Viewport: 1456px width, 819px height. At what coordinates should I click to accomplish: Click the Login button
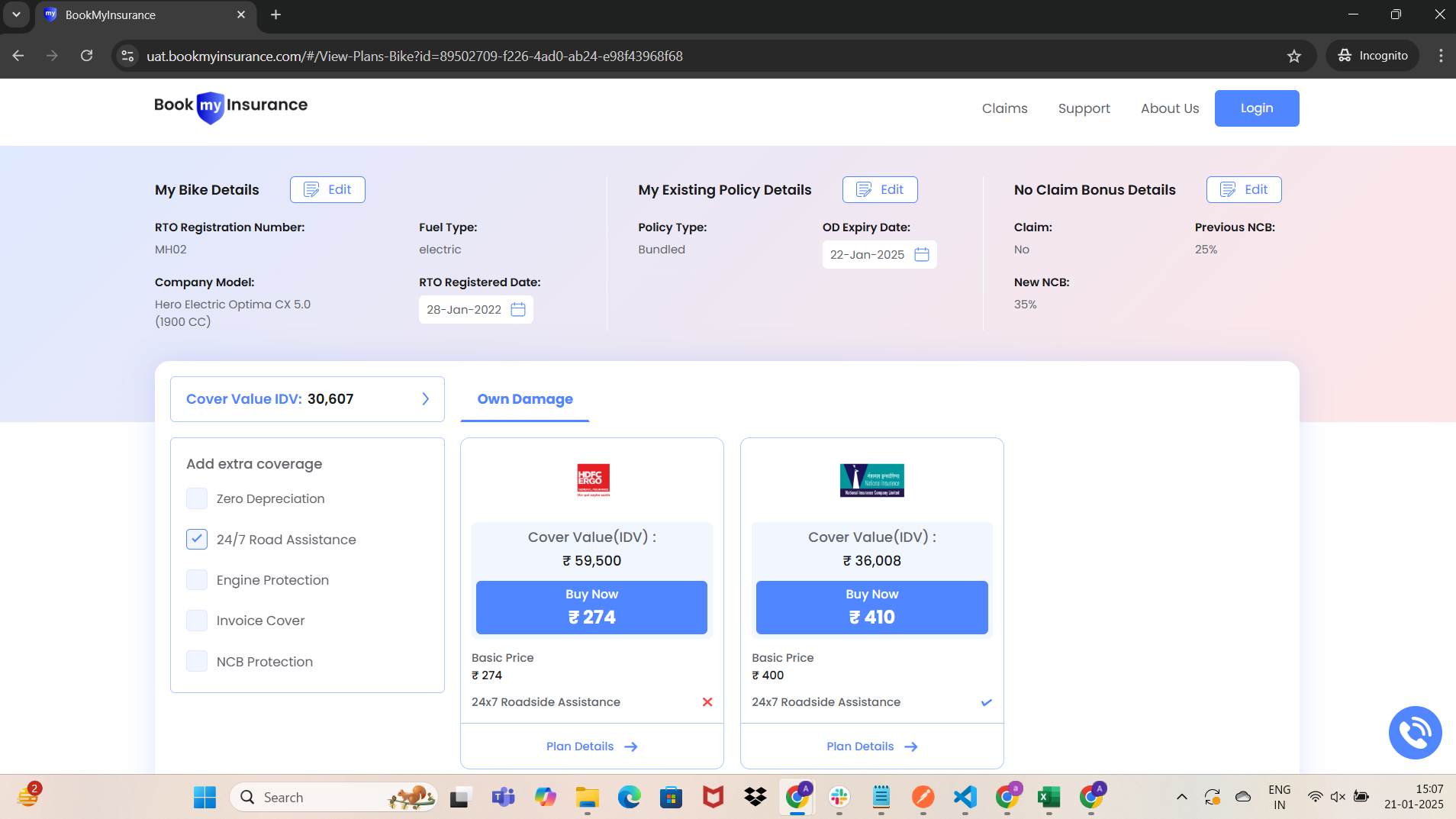1256,108
